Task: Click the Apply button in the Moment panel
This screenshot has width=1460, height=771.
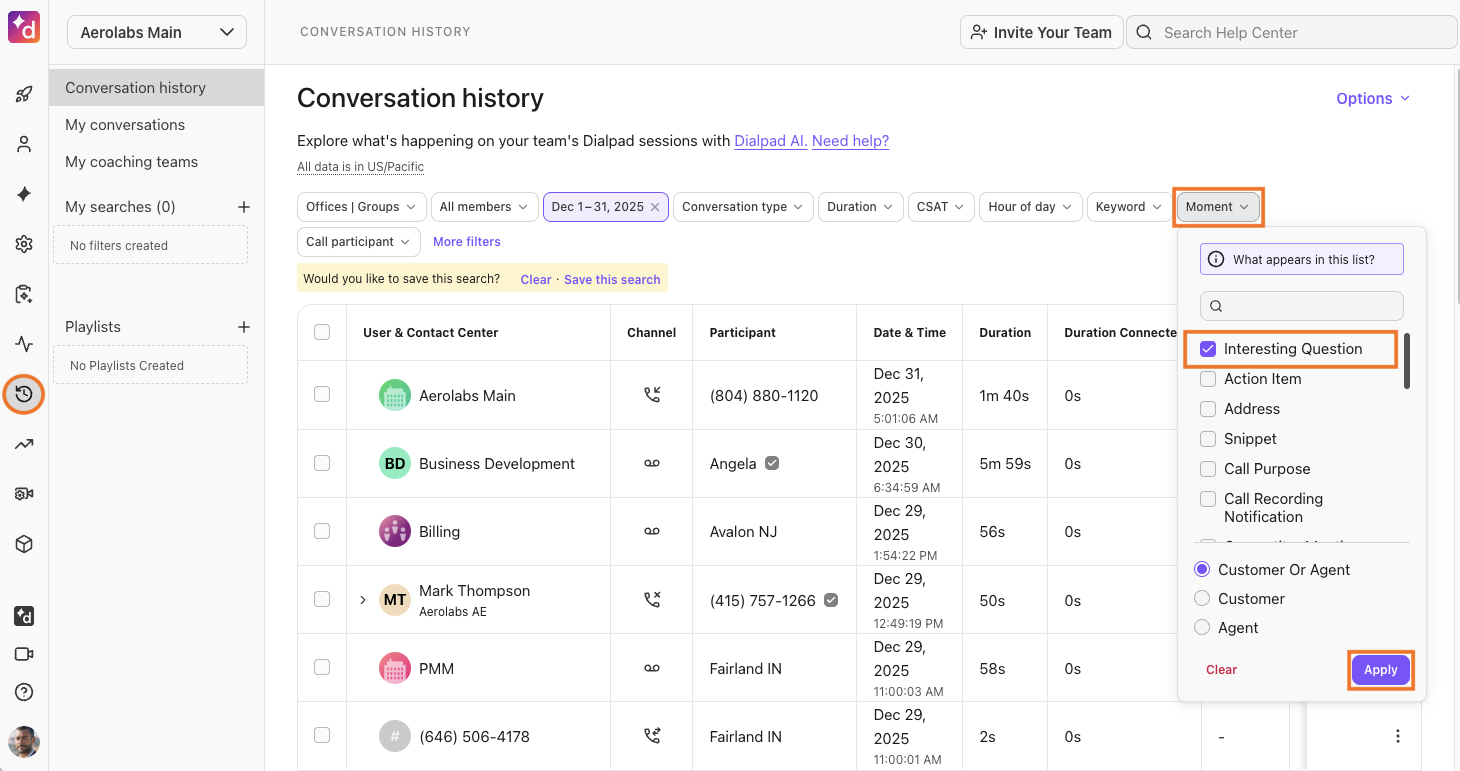Action: click(1380, 669)
